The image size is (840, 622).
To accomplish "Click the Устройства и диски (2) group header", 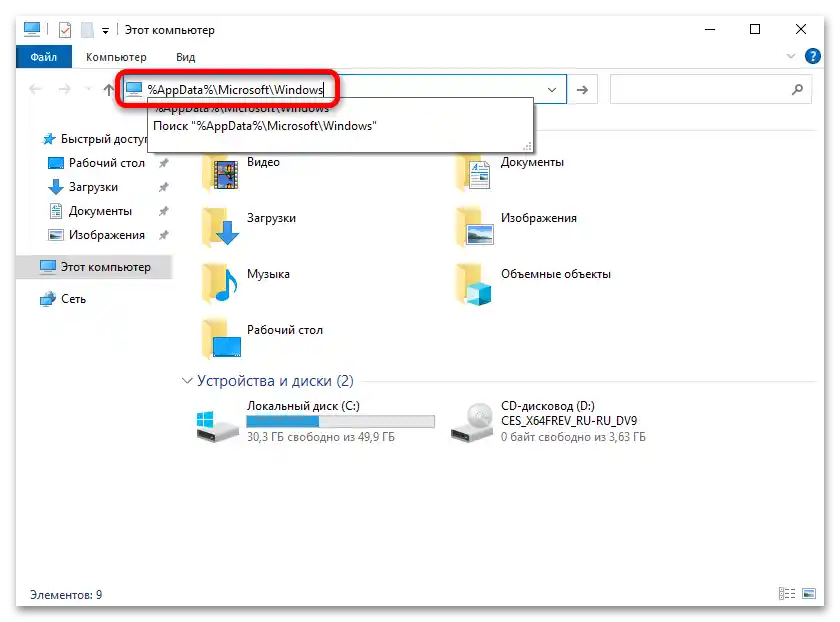I will tap(275, 381).
